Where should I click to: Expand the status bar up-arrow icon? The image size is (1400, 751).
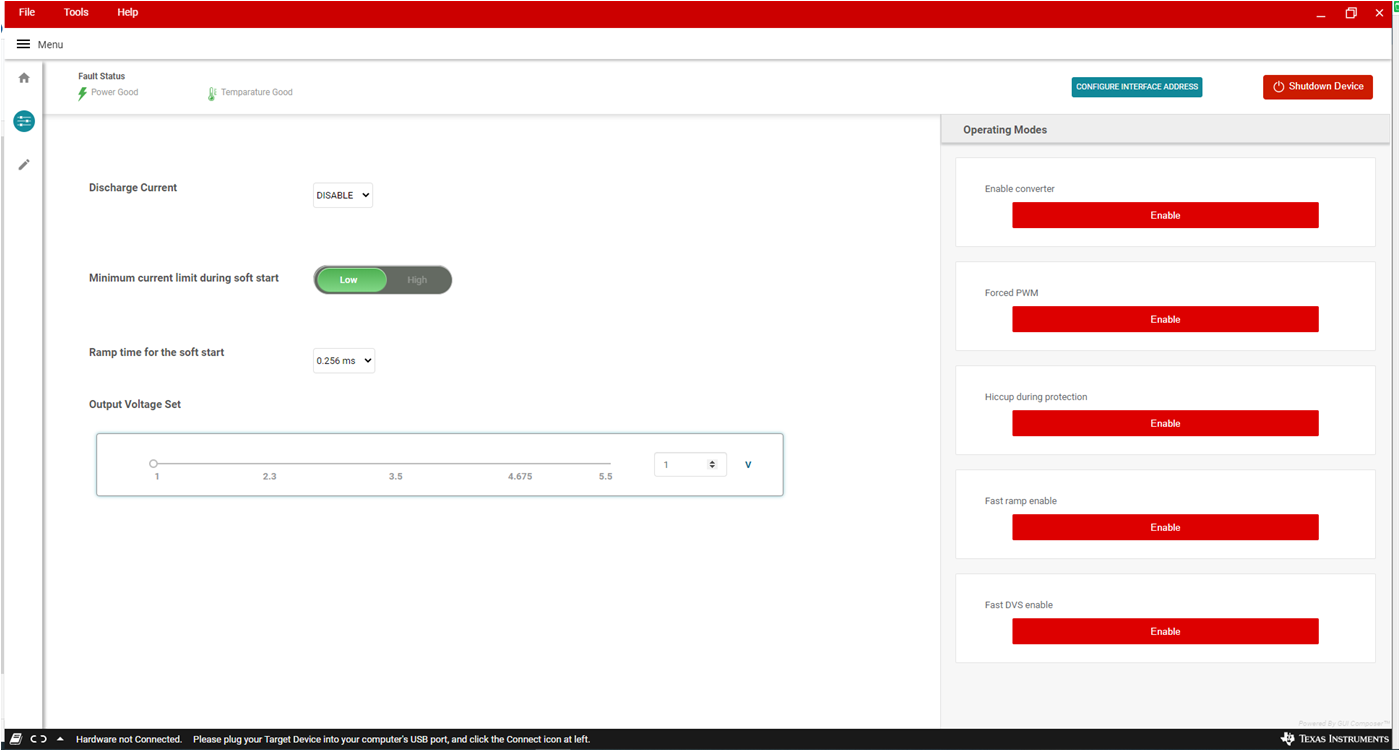[60, 739]
